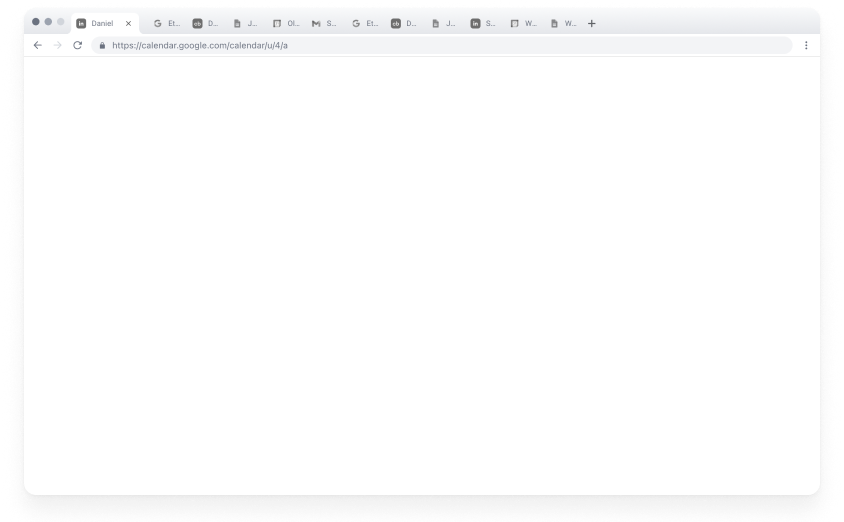Screen dimensions: 844x522
Task: Click the padlock site info icon
Action: (102, 46)
